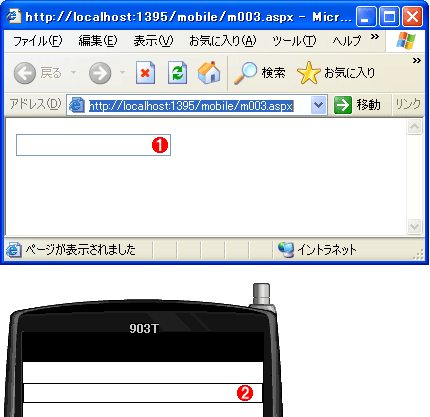Click the Forward arrow icon

[x=100, y=73]
